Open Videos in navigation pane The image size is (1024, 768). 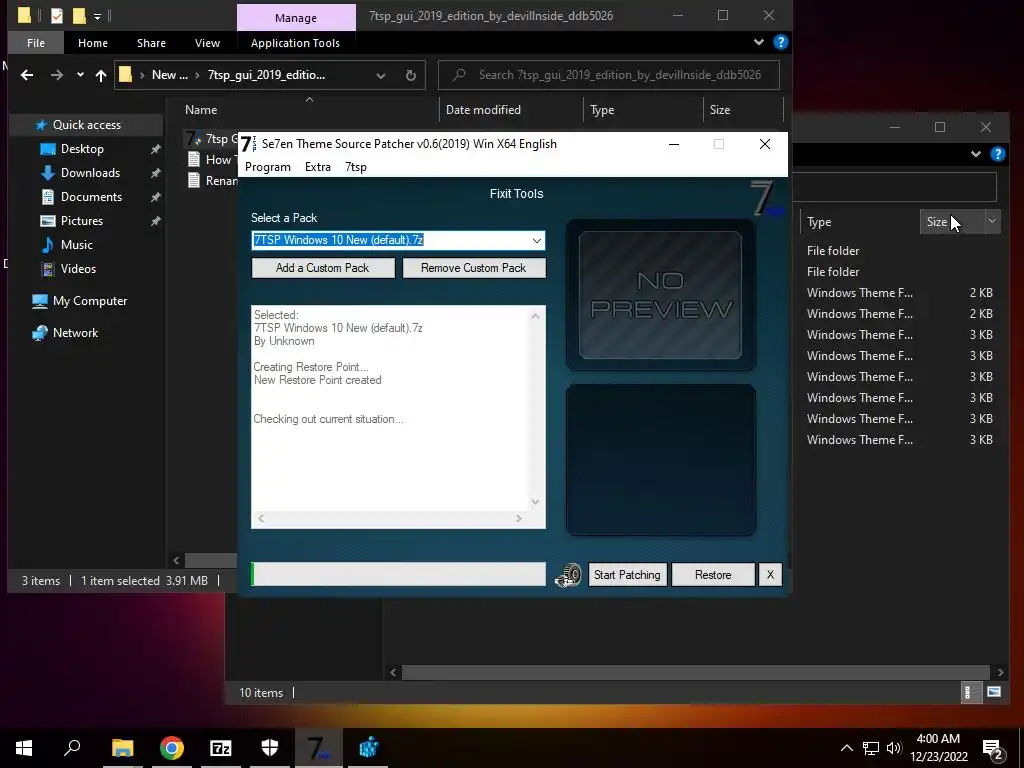(78, 269)
